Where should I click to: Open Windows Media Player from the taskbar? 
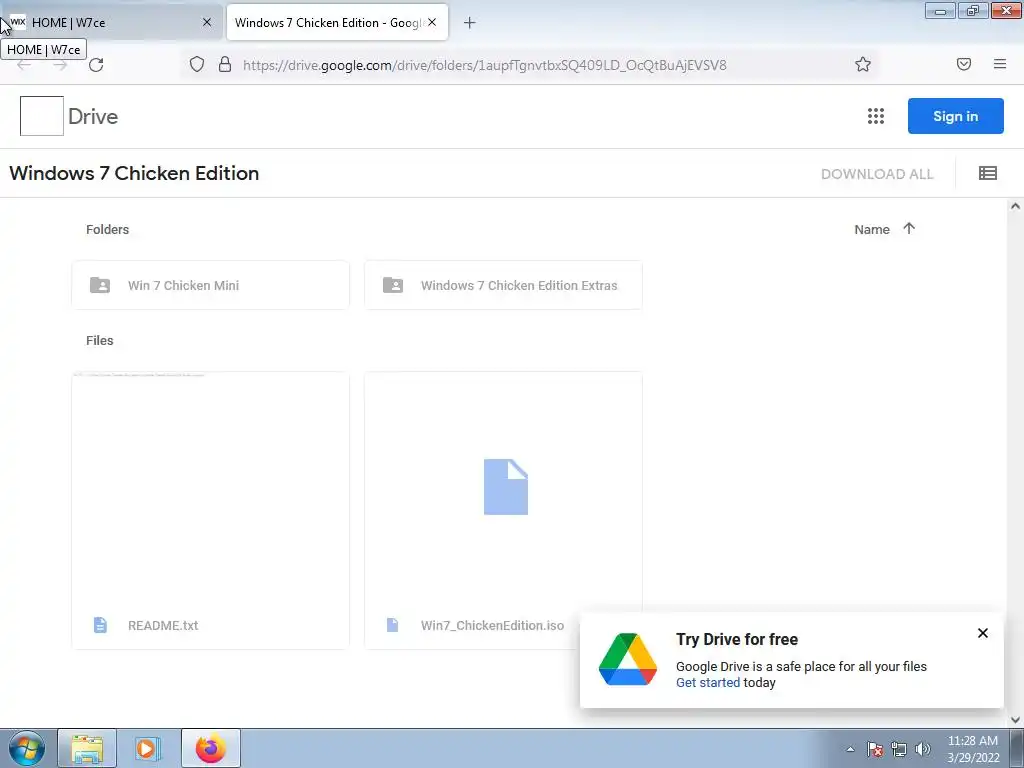(x=147, y=748)
